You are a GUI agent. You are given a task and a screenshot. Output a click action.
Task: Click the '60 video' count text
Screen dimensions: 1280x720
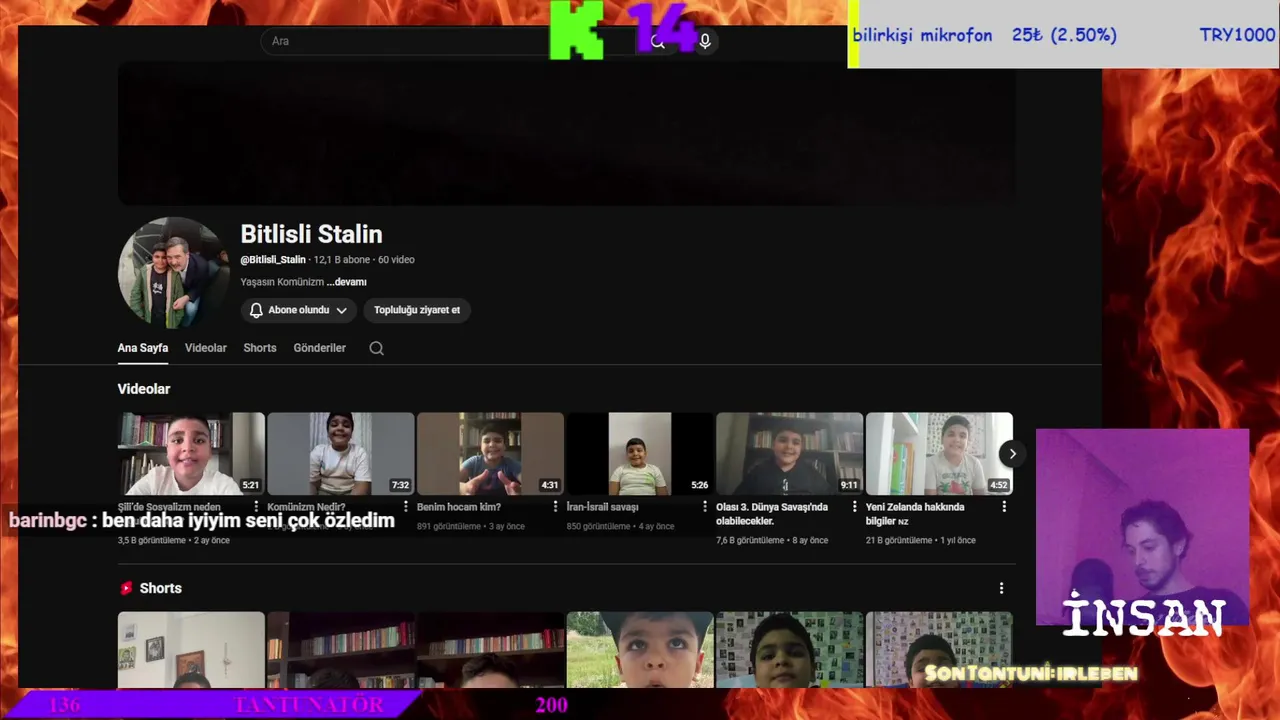pos(396,260)
